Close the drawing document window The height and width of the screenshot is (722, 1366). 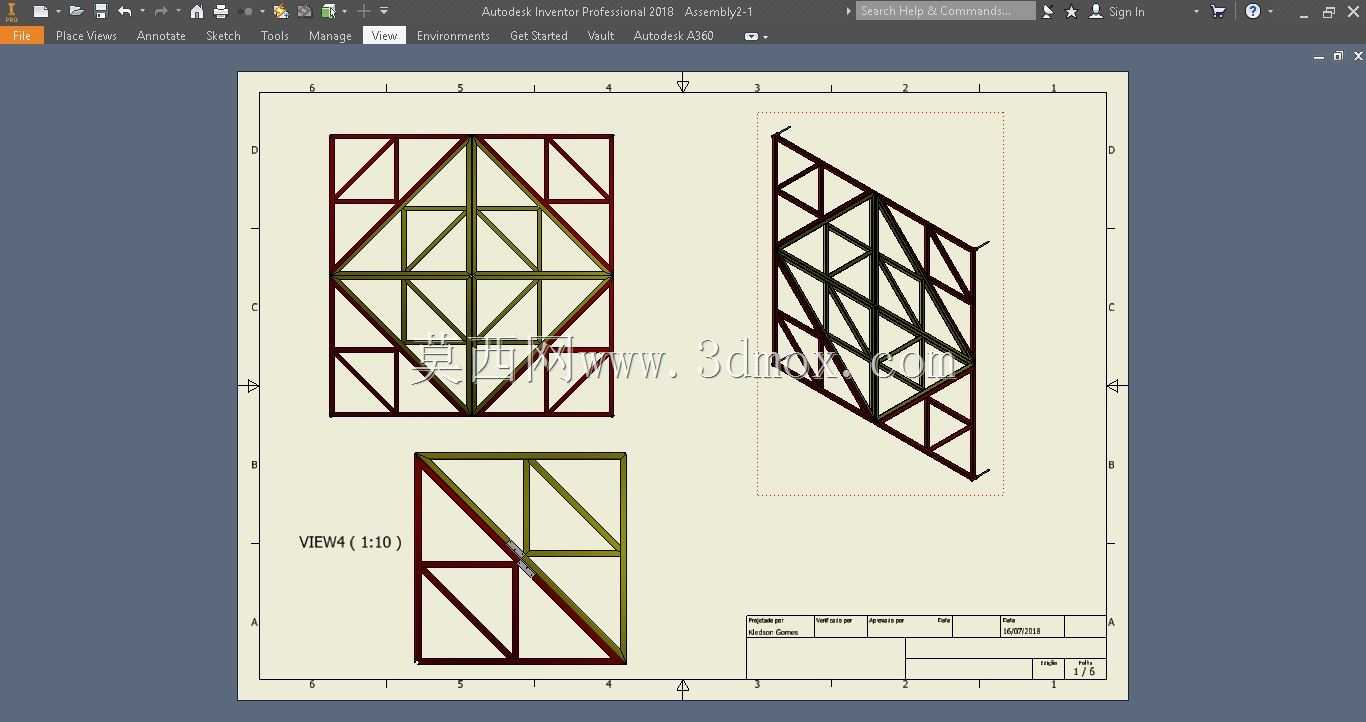pyautogui.click(x=1358, y=56)
